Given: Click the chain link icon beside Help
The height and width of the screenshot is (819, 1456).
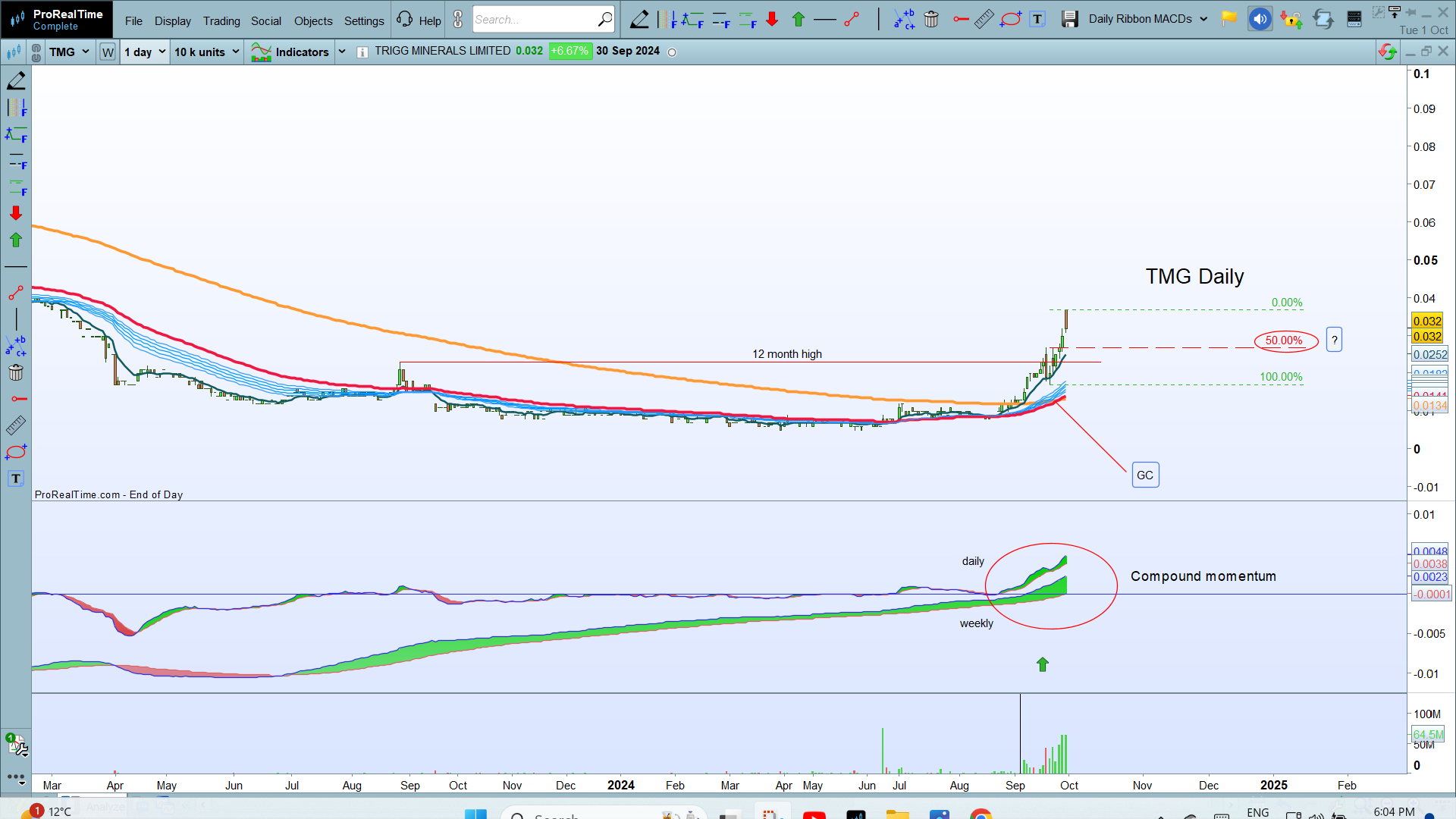Looking at the screenshot, I should [x=458, y=20].
